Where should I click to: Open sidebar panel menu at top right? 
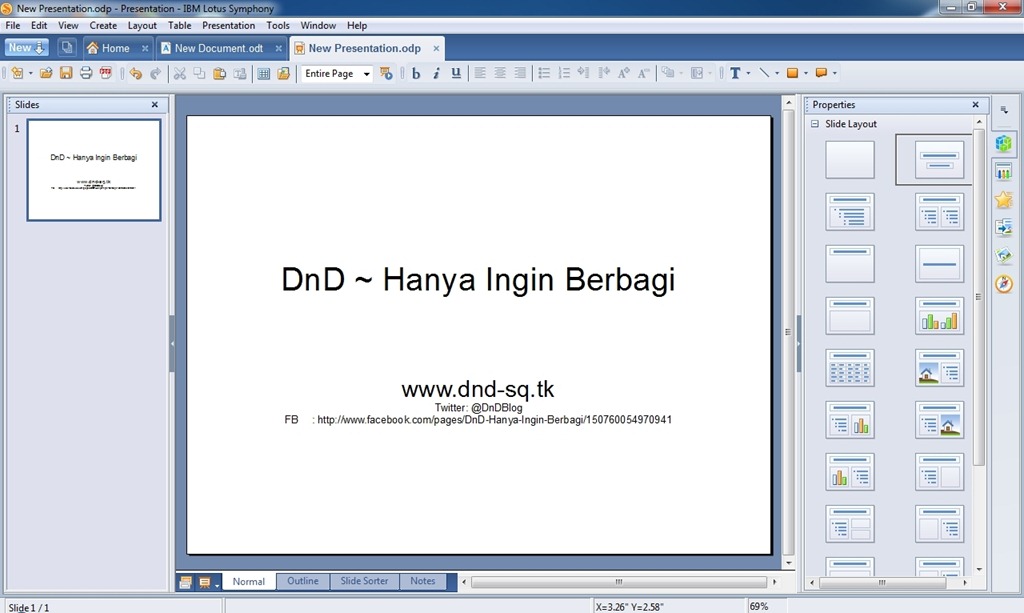(x=1004, y=110)
